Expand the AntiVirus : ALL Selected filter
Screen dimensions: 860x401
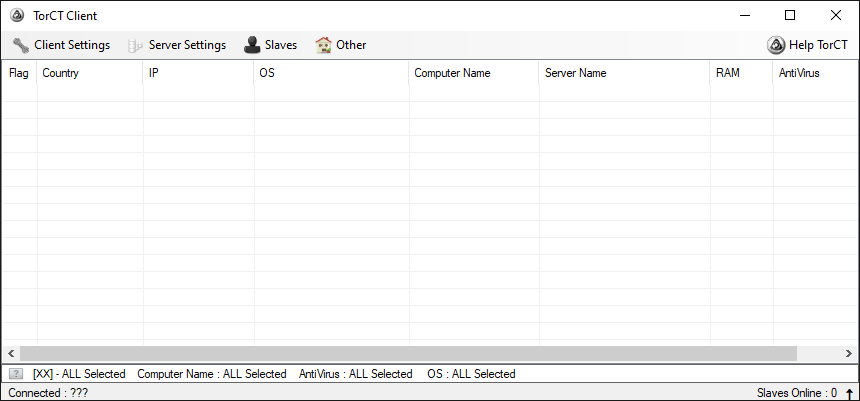click(355, 374)
